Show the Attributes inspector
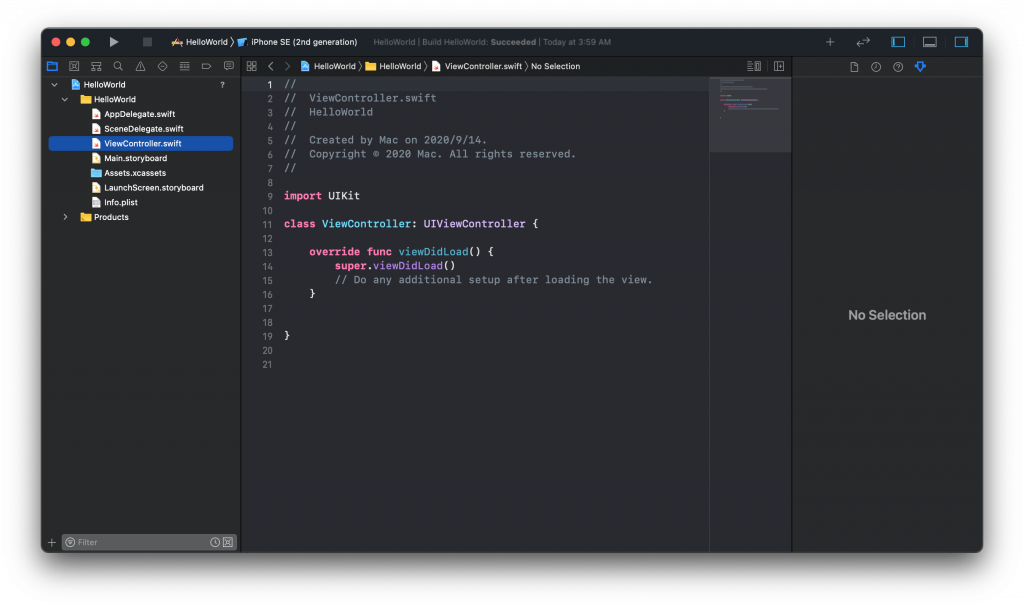Image resolution: width=1024 pixels, height=607 pixels. (920, 67)
